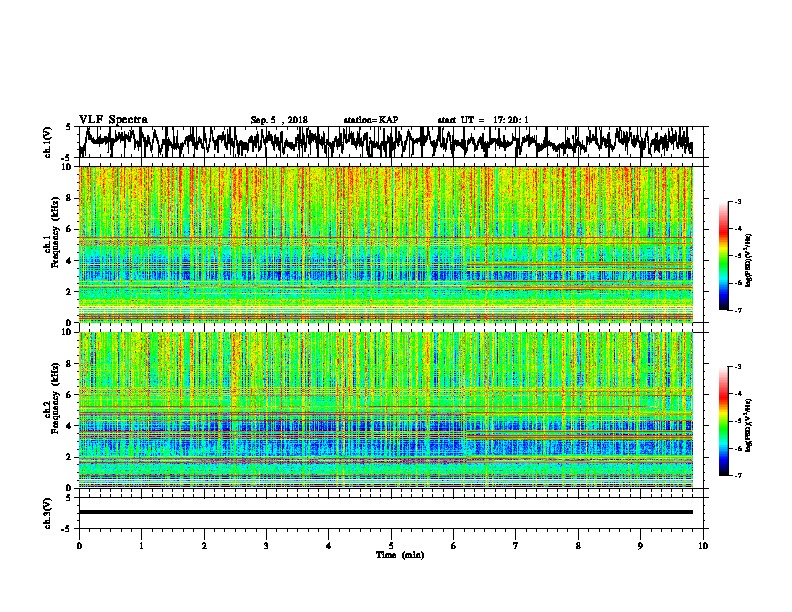Click the time axis tick label "1"
This screenshot has height=612, width=792.
(141, 546)
